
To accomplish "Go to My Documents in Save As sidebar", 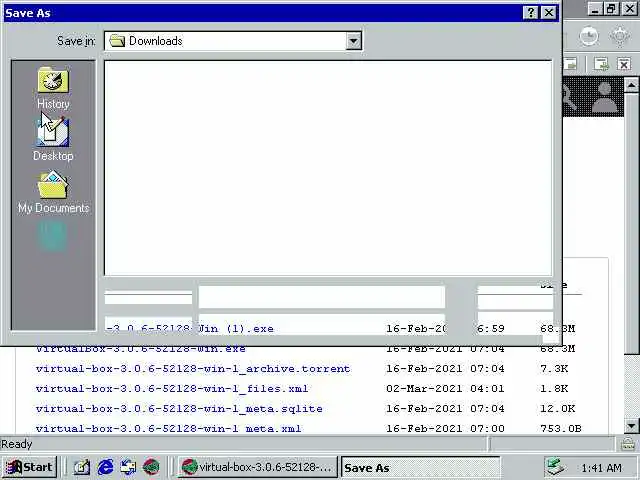I will (x=53, y=192).
